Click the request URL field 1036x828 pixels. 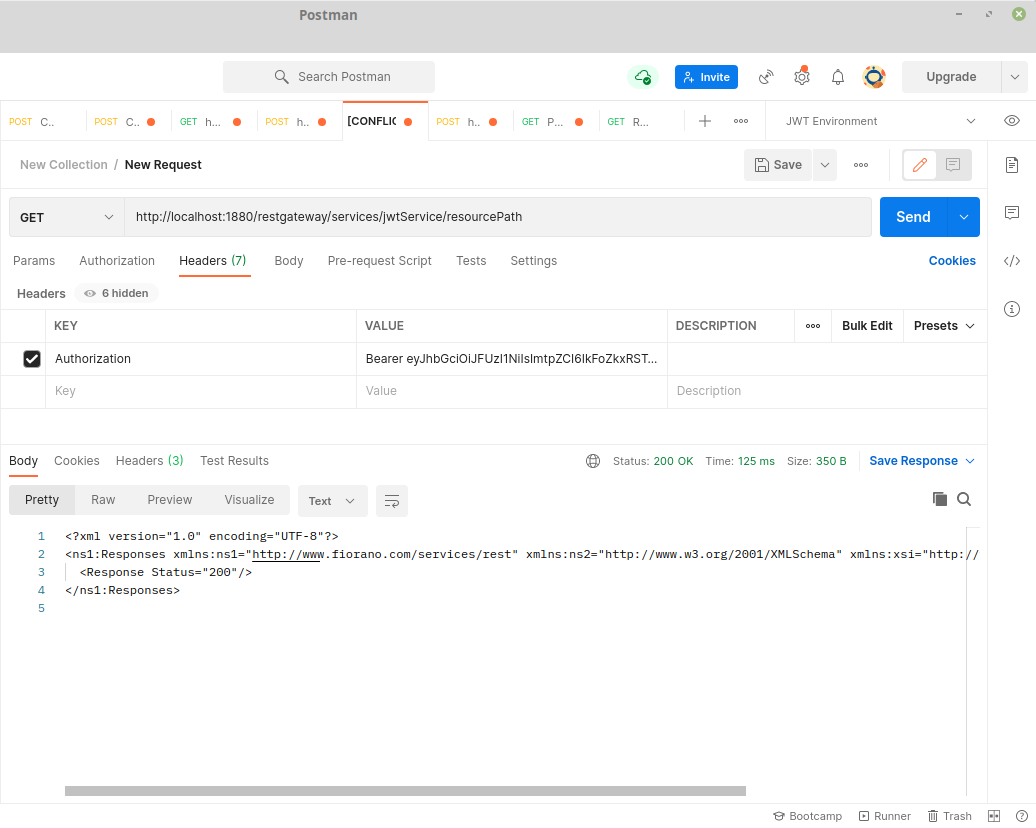click(498, 217)
